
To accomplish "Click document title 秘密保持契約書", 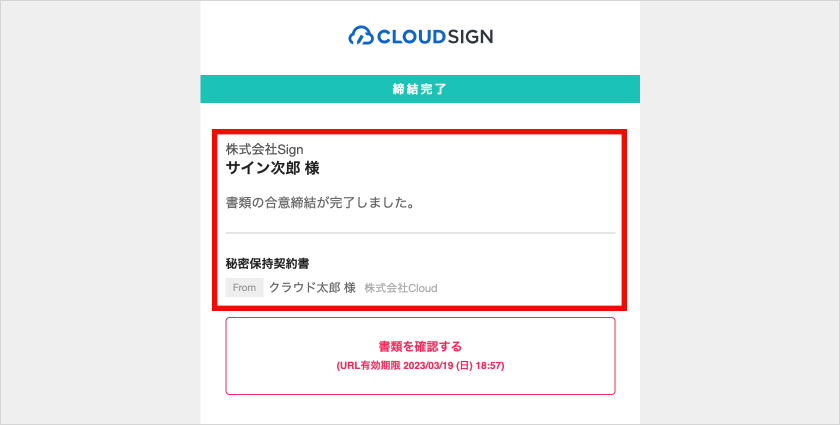I will (267, 264).
